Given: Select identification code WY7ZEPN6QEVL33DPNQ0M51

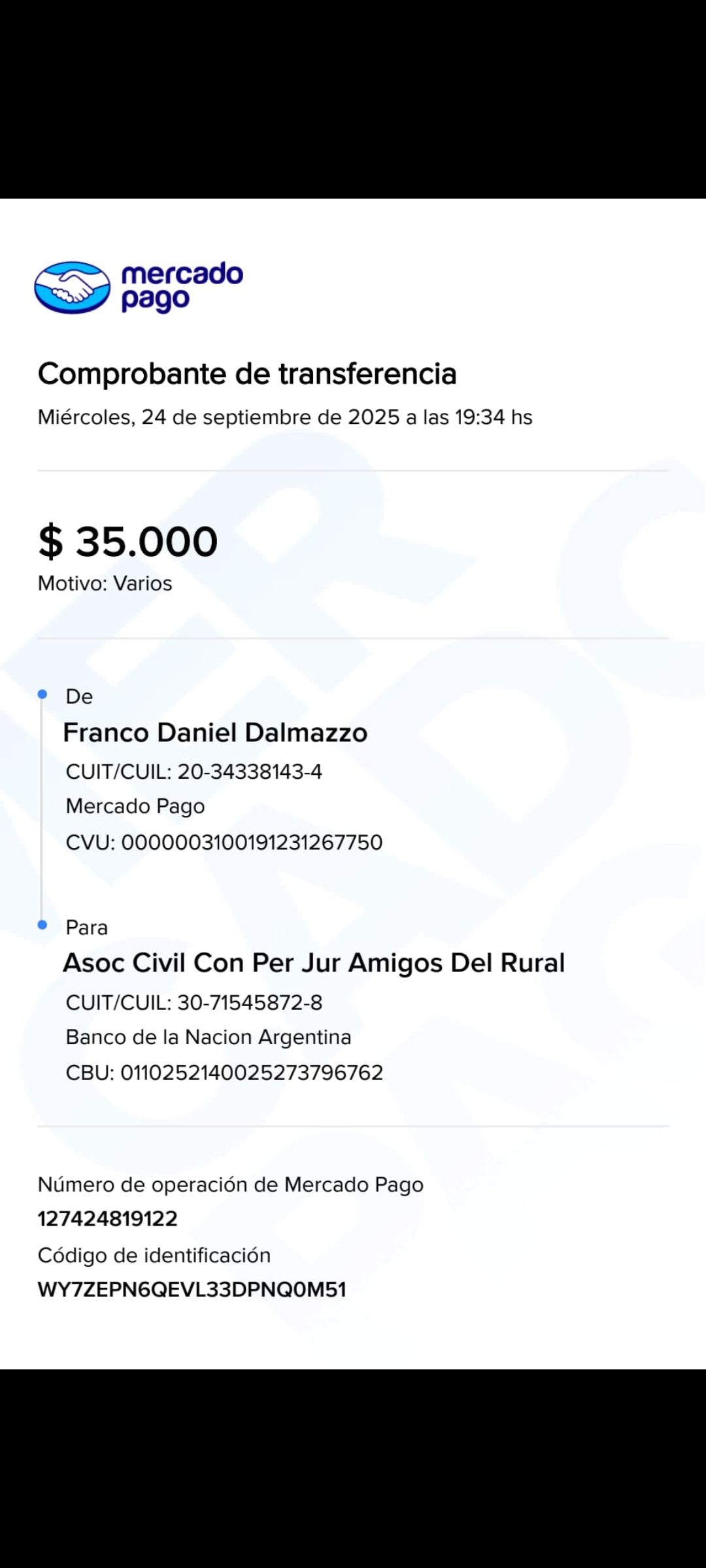Looking at the screenshot, I should (192, 1290).
